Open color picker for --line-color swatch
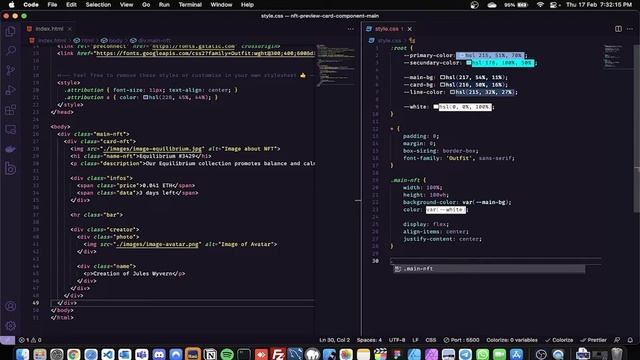The height and width of the screenshot is (360, 640). (x=452, y=92)
